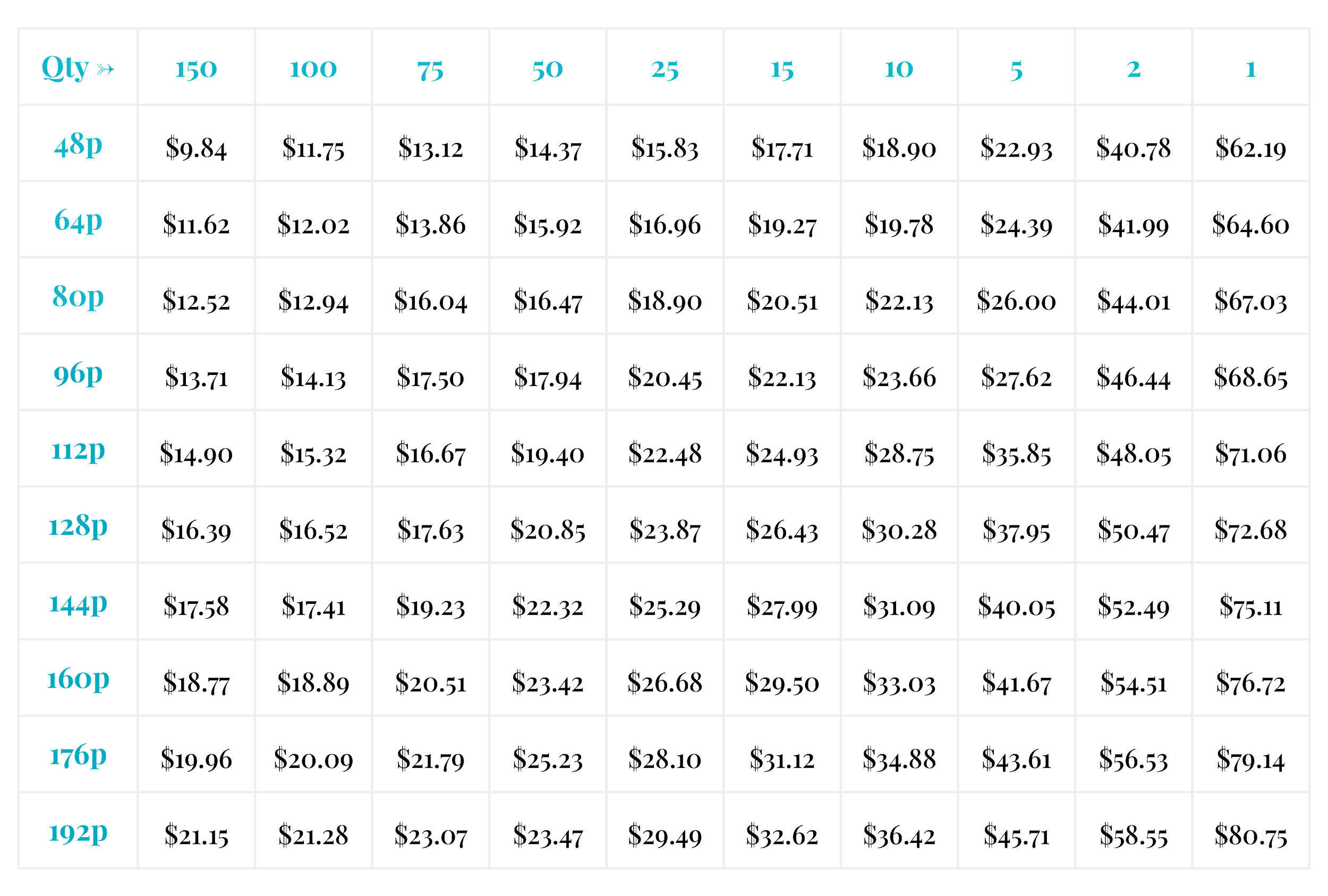Screen dimensions: 1328x896
Task: Click the Qty header label
Action: 65,68
